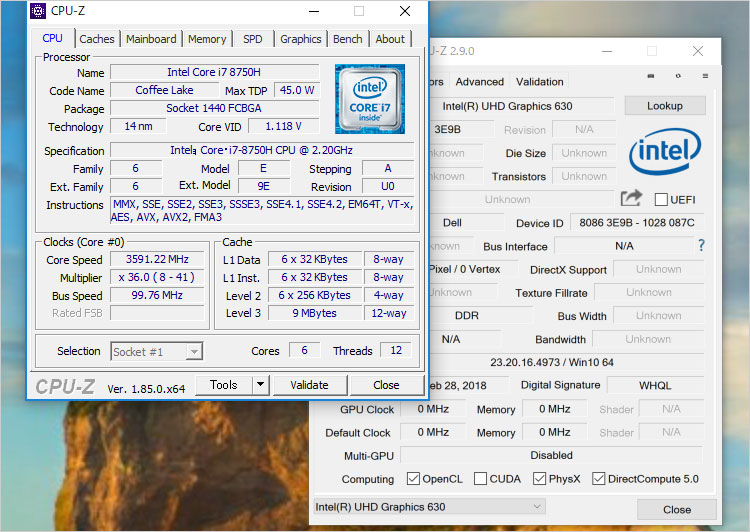Click the Intel vendor logo in GPU-Z
The image size is (750, 532).
(665, 151)
